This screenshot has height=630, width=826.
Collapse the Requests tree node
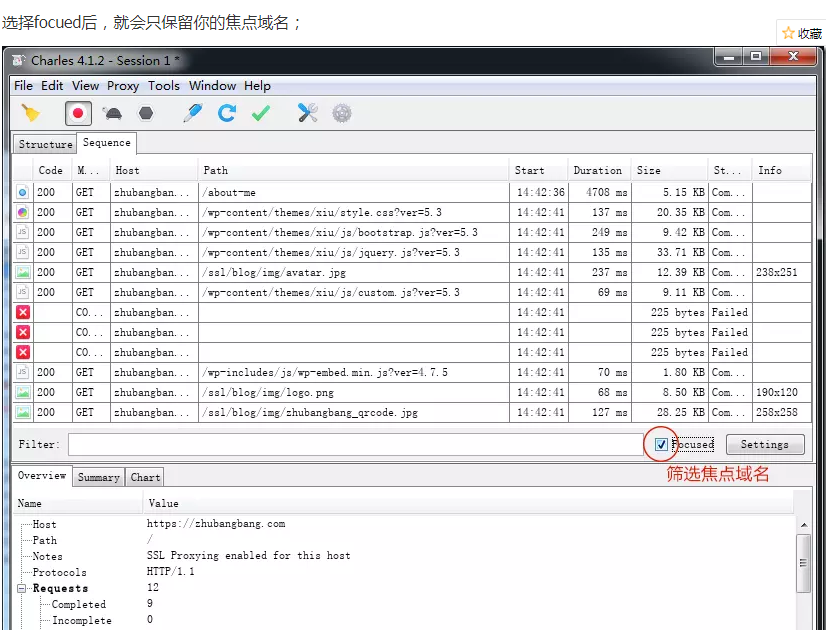coord(22,588)
